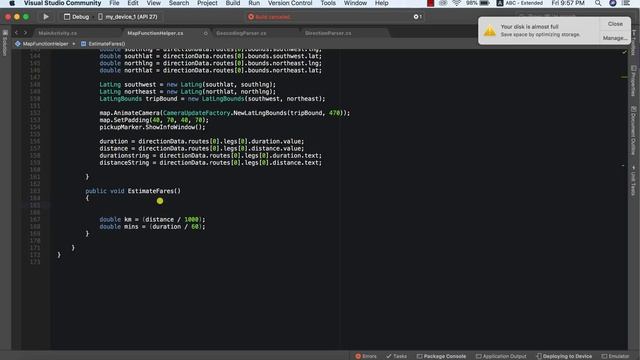Click the 'durationstring =' assignment line
The image size is (640, 360).
[210, 156]
